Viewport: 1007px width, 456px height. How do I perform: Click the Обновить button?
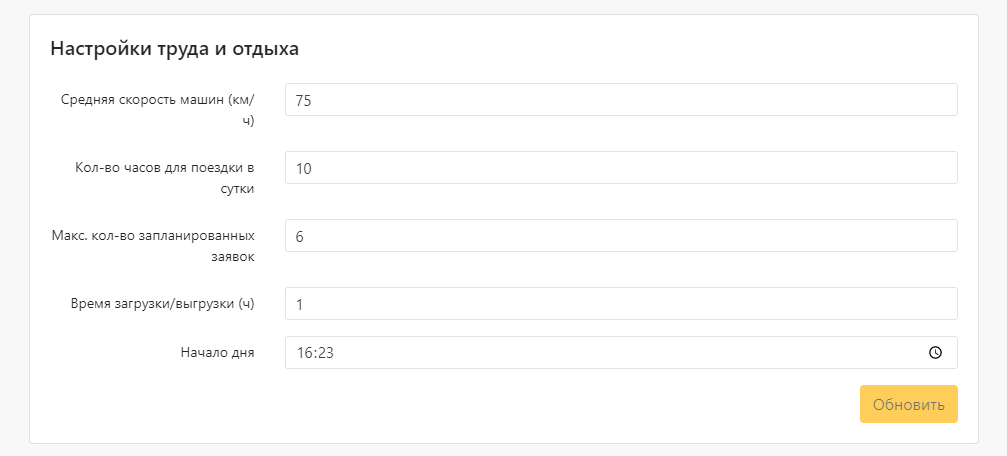point(909,404)
